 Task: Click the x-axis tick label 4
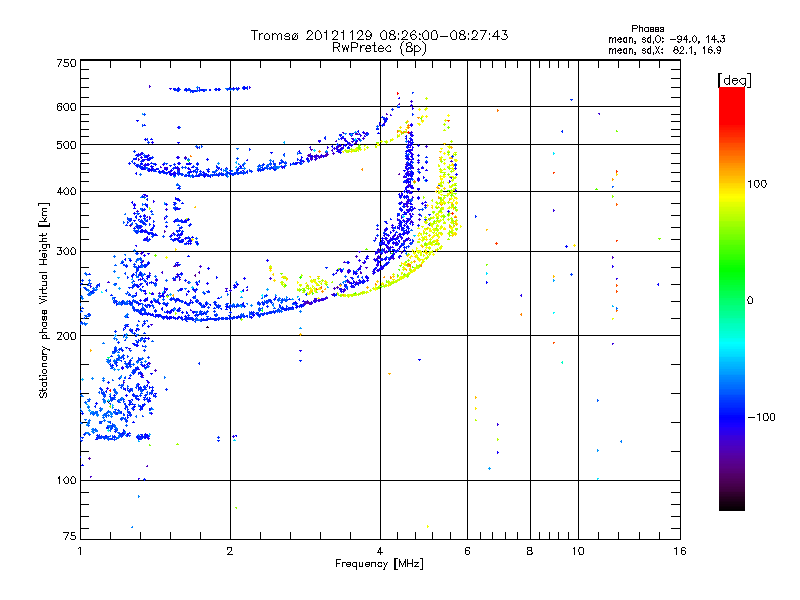point(380,551)
